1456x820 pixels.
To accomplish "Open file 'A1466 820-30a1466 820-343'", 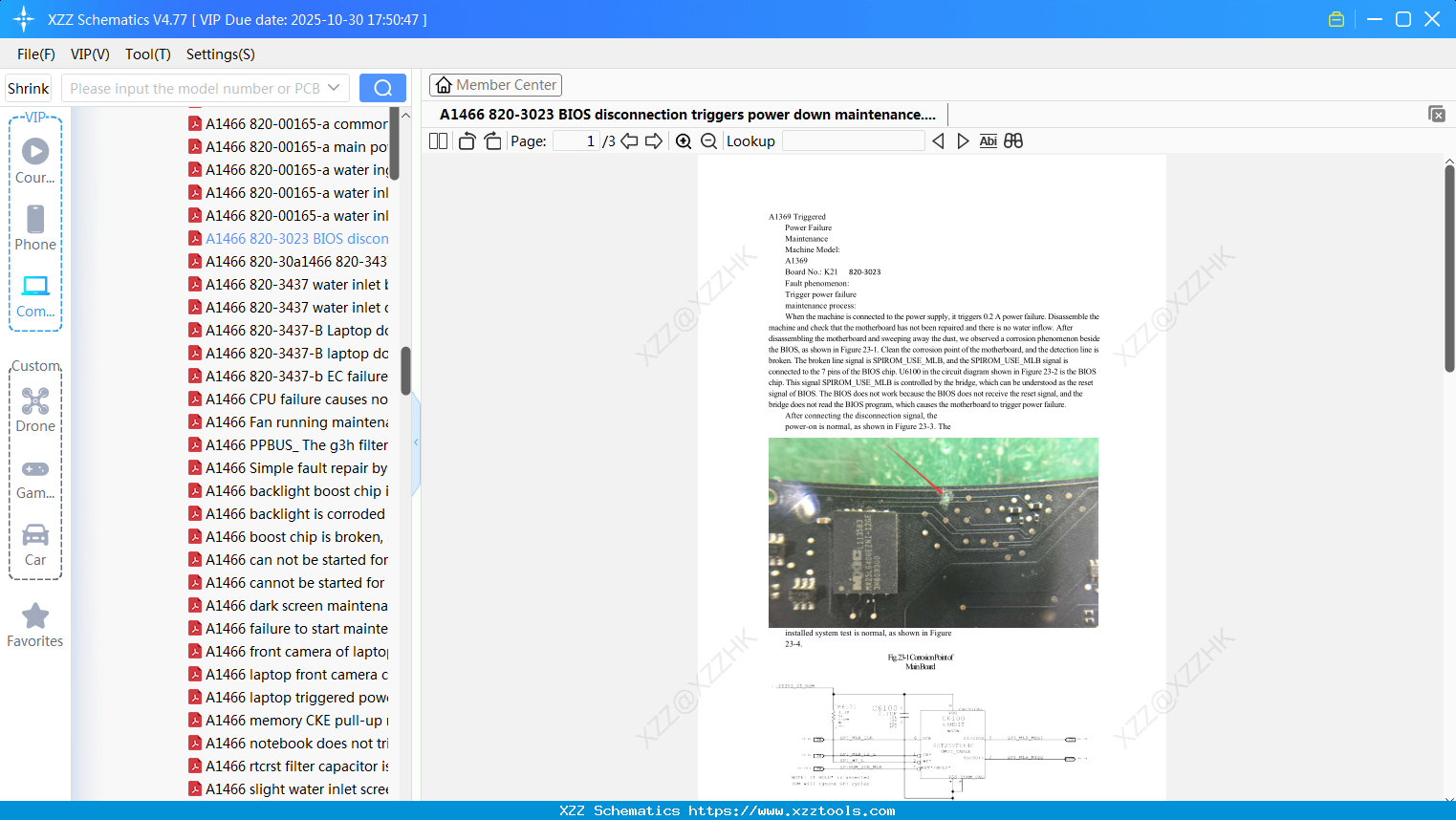I will [288, 262].
